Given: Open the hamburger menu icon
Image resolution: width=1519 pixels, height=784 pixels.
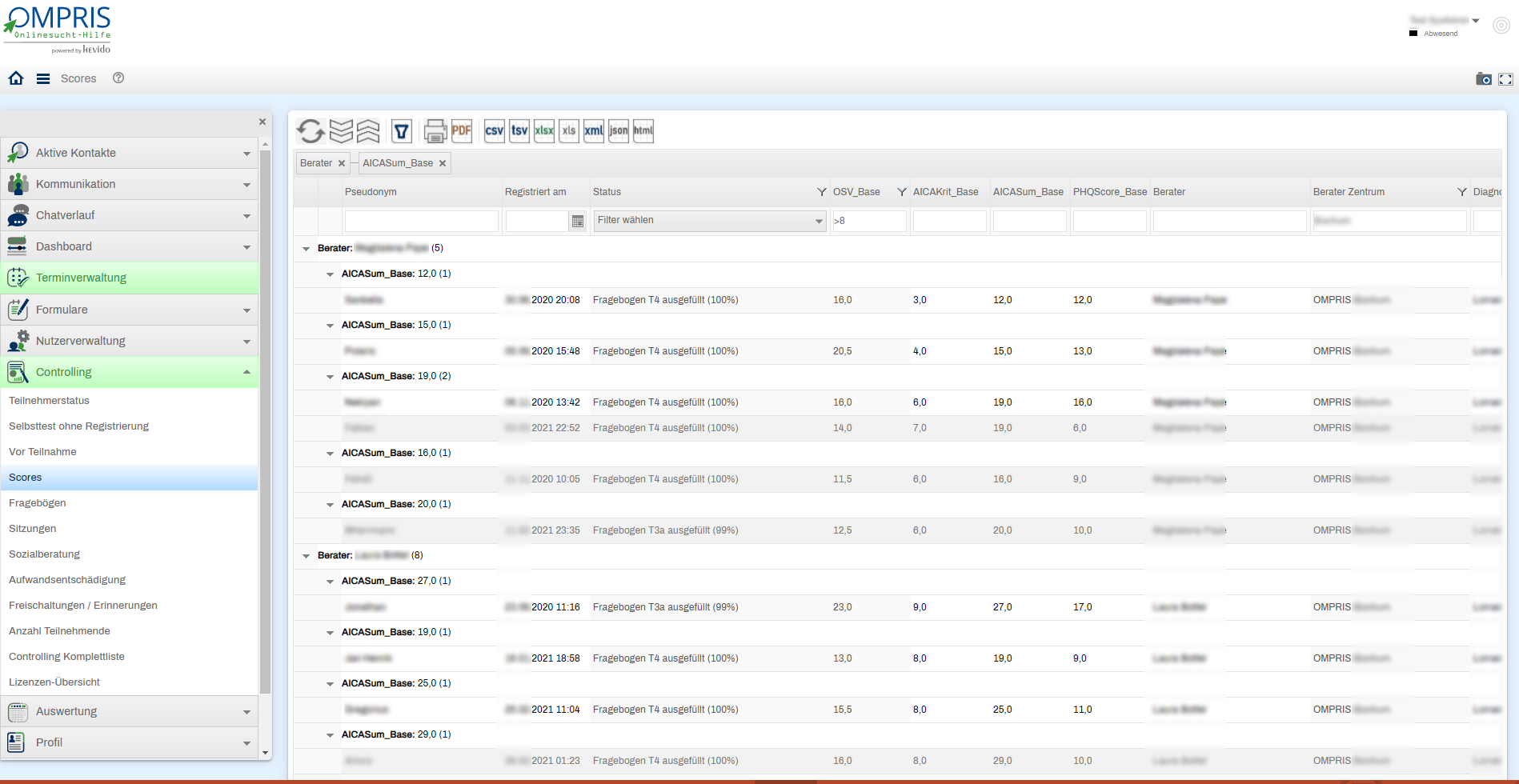Looking at the screenshot, I should click(x=43, y=78).
